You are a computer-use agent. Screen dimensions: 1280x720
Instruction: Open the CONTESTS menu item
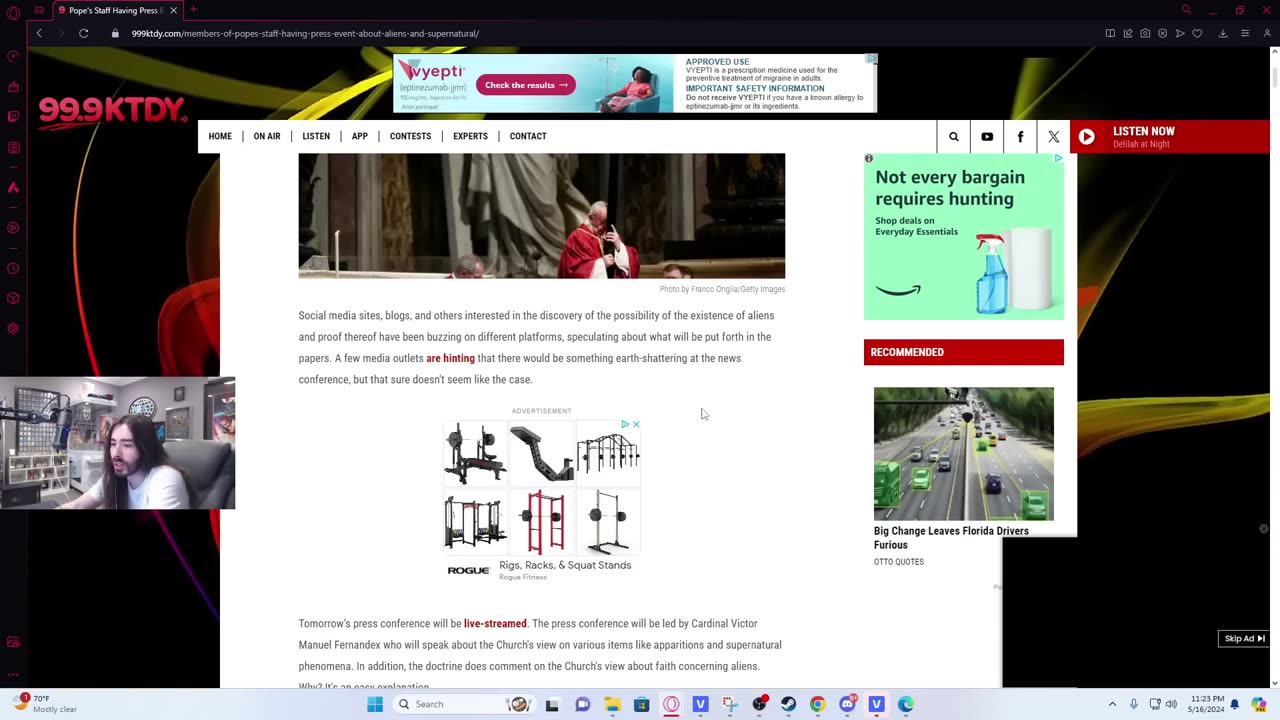(x=410, y=136)
